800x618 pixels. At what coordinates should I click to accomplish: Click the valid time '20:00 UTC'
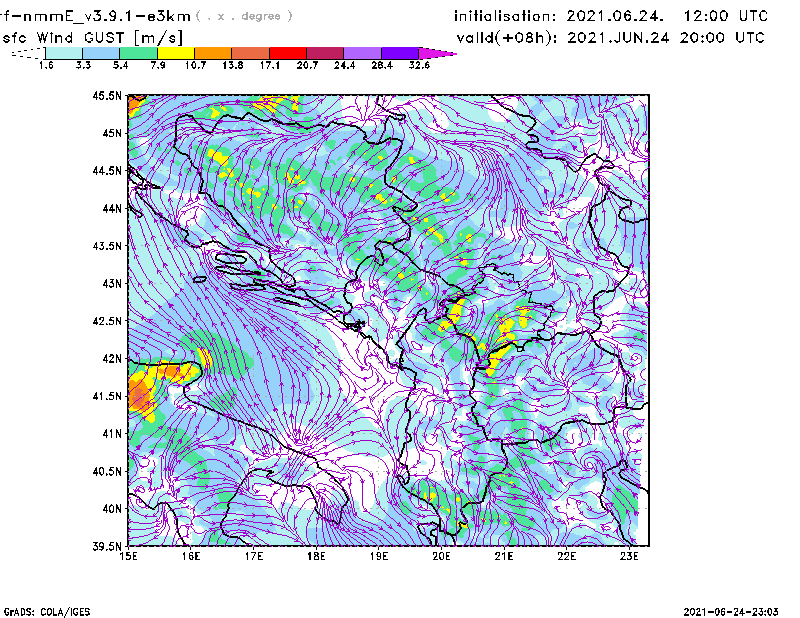tap(722, 38)
